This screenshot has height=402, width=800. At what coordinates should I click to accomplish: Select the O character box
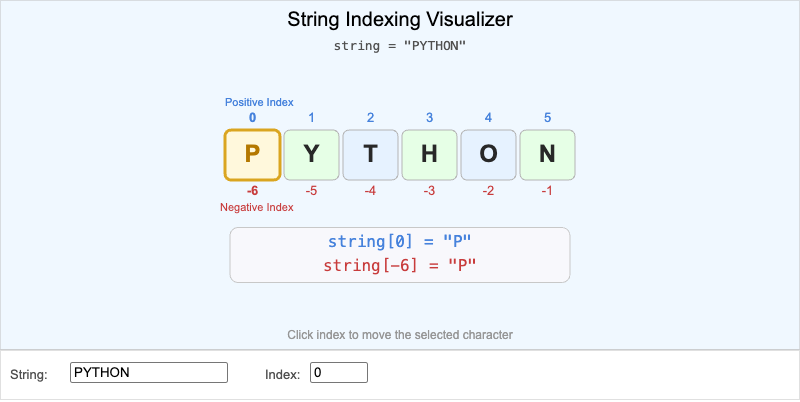click(x=488, y=155)
